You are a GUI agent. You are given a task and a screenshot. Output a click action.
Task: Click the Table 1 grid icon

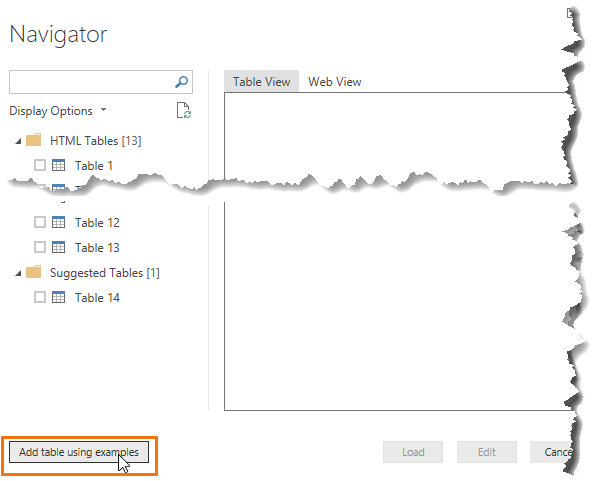point(59,165)
